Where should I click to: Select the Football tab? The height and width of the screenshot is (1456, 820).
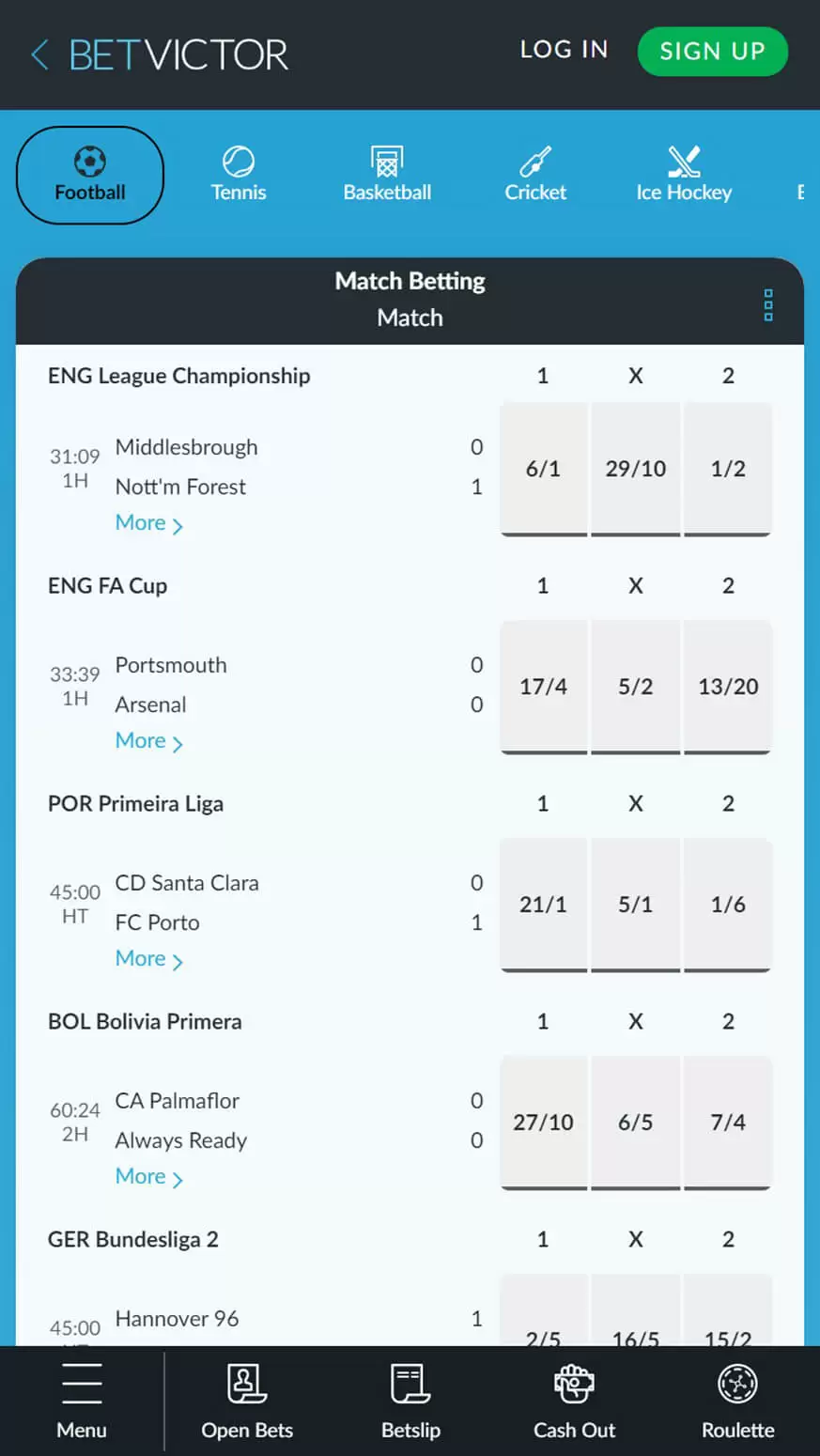click(90, 176)
